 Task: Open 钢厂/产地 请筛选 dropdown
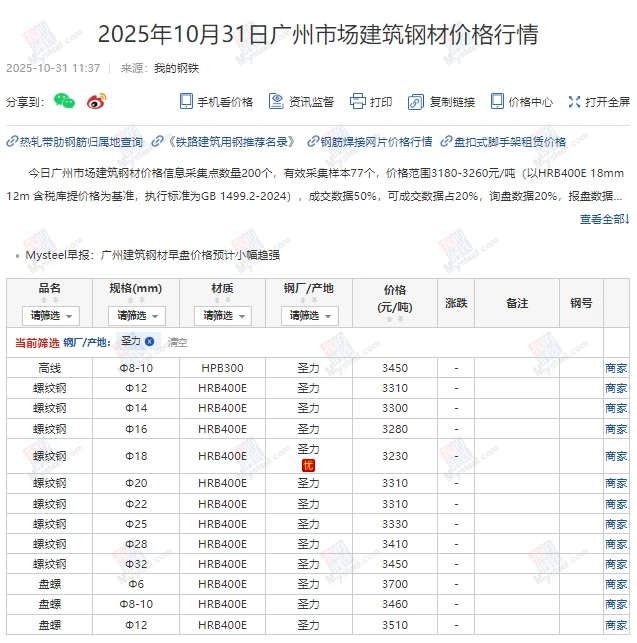click(x=310, y=316)
